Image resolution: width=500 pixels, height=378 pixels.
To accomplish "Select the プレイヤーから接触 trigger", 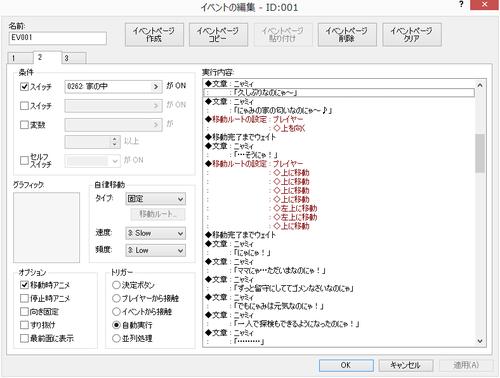I will [116, 298].
